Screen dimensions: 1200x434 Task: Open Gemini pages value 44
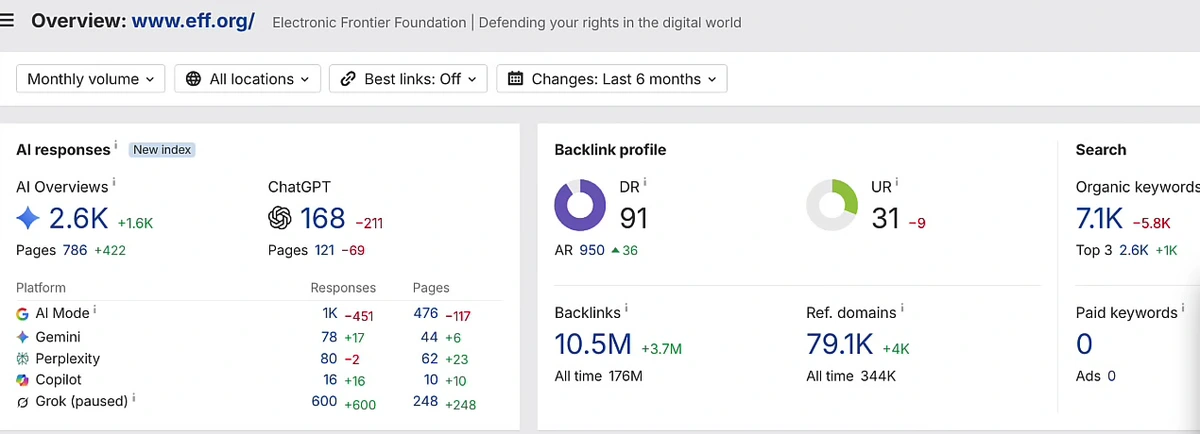point(430,337)
